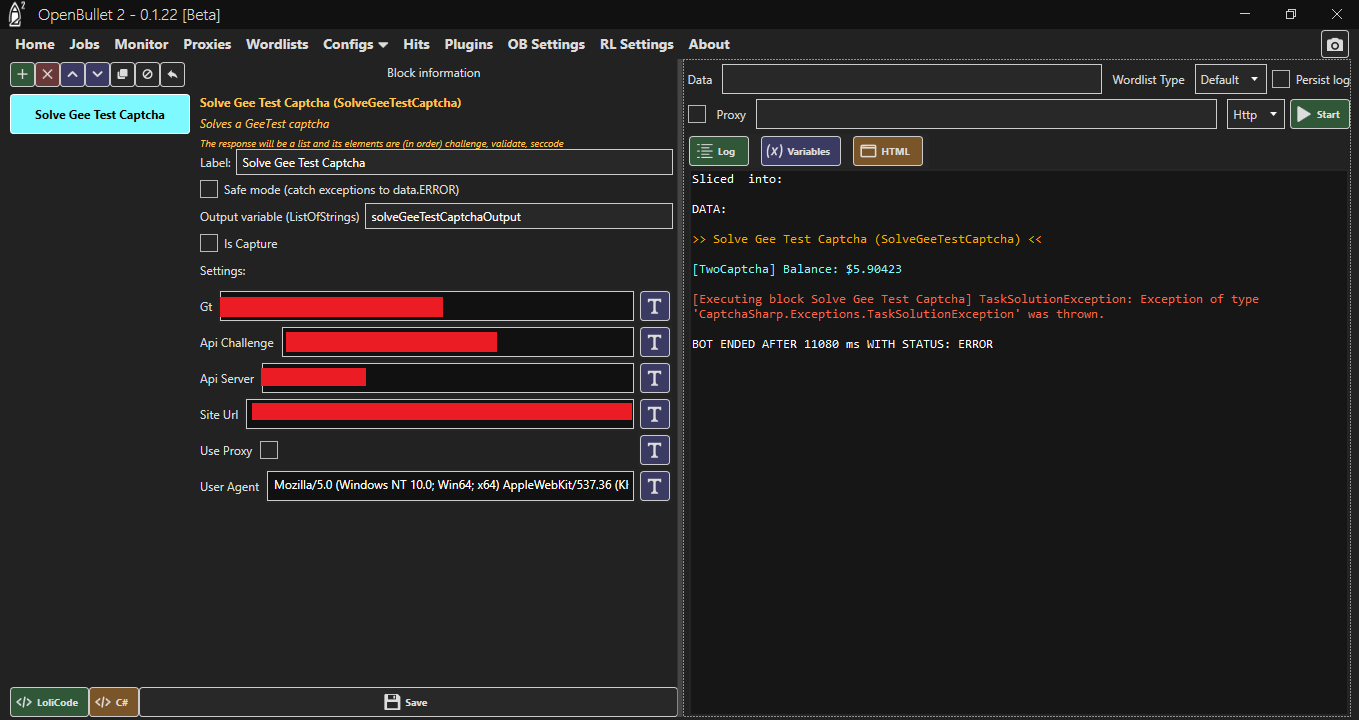
Task: Add a new block with the plus icon
Action: coord(21,74)
